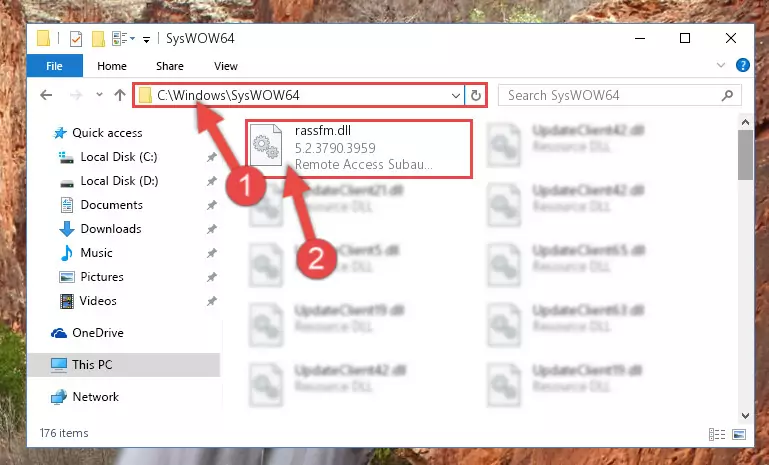
Task: Switch to Large icons view in status bar
Action: pyautogui.click(x=739, y=434)
